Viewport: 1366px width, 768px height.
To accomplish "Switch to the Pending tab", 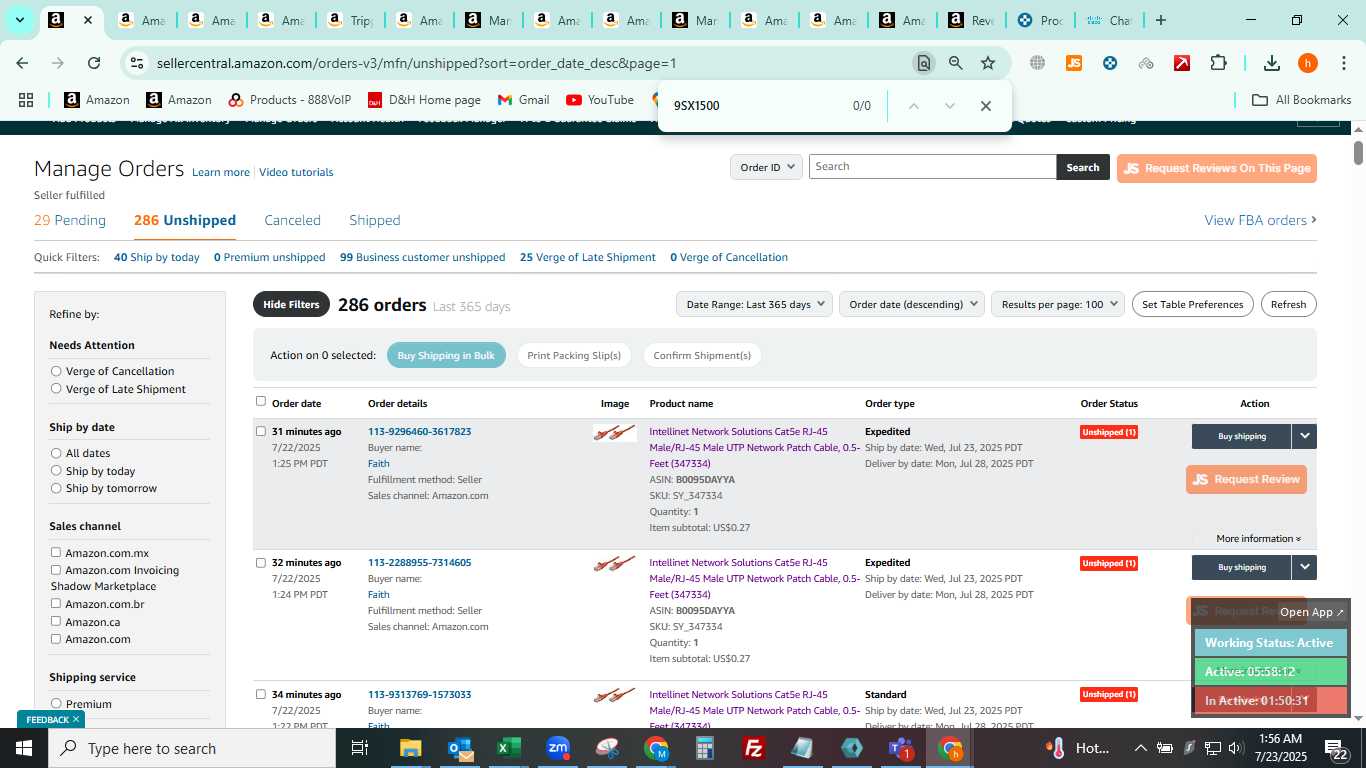I will pos(70,220).
